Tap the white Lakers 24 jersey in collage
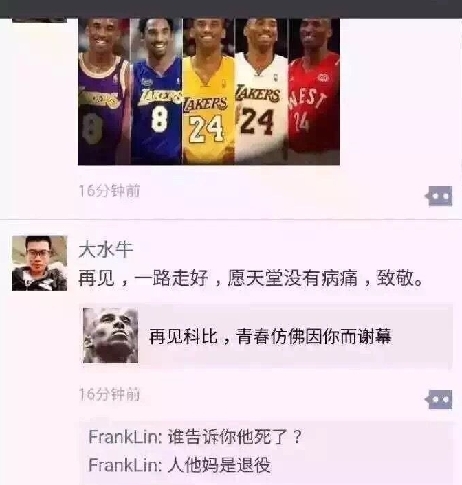The height and width of the screenshot is (485, 462). click(x=261, y=92)
